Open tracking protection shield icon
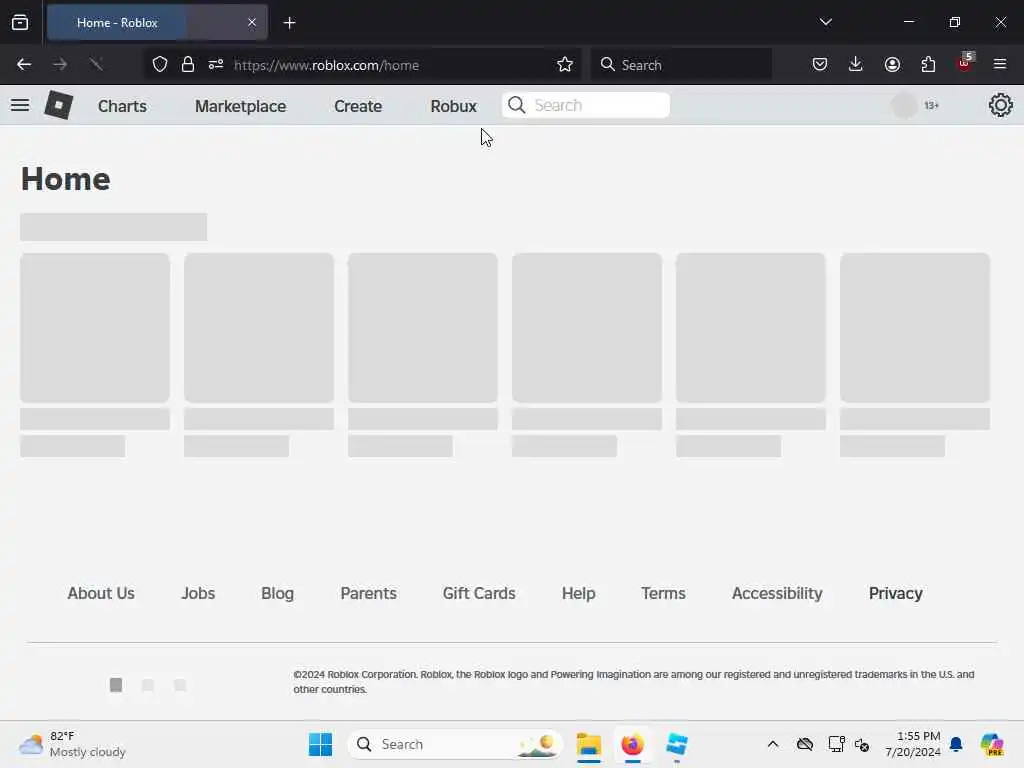Viewport: 1024px width, 768px height. click(x=160, y=64)
